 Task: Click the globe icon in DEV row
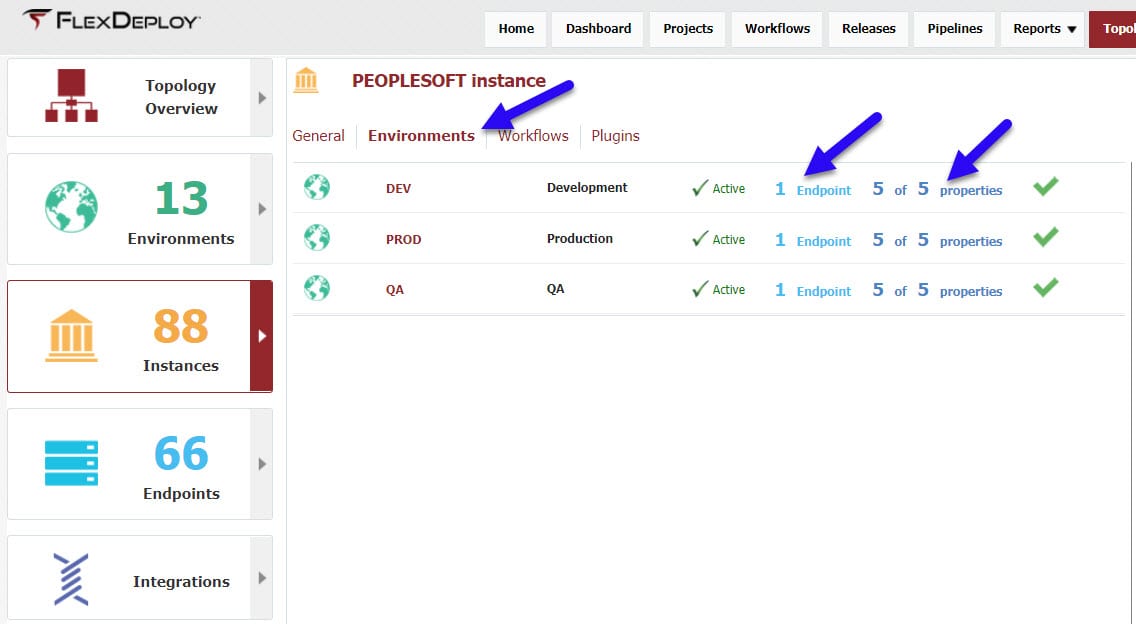tap(317, 187)
